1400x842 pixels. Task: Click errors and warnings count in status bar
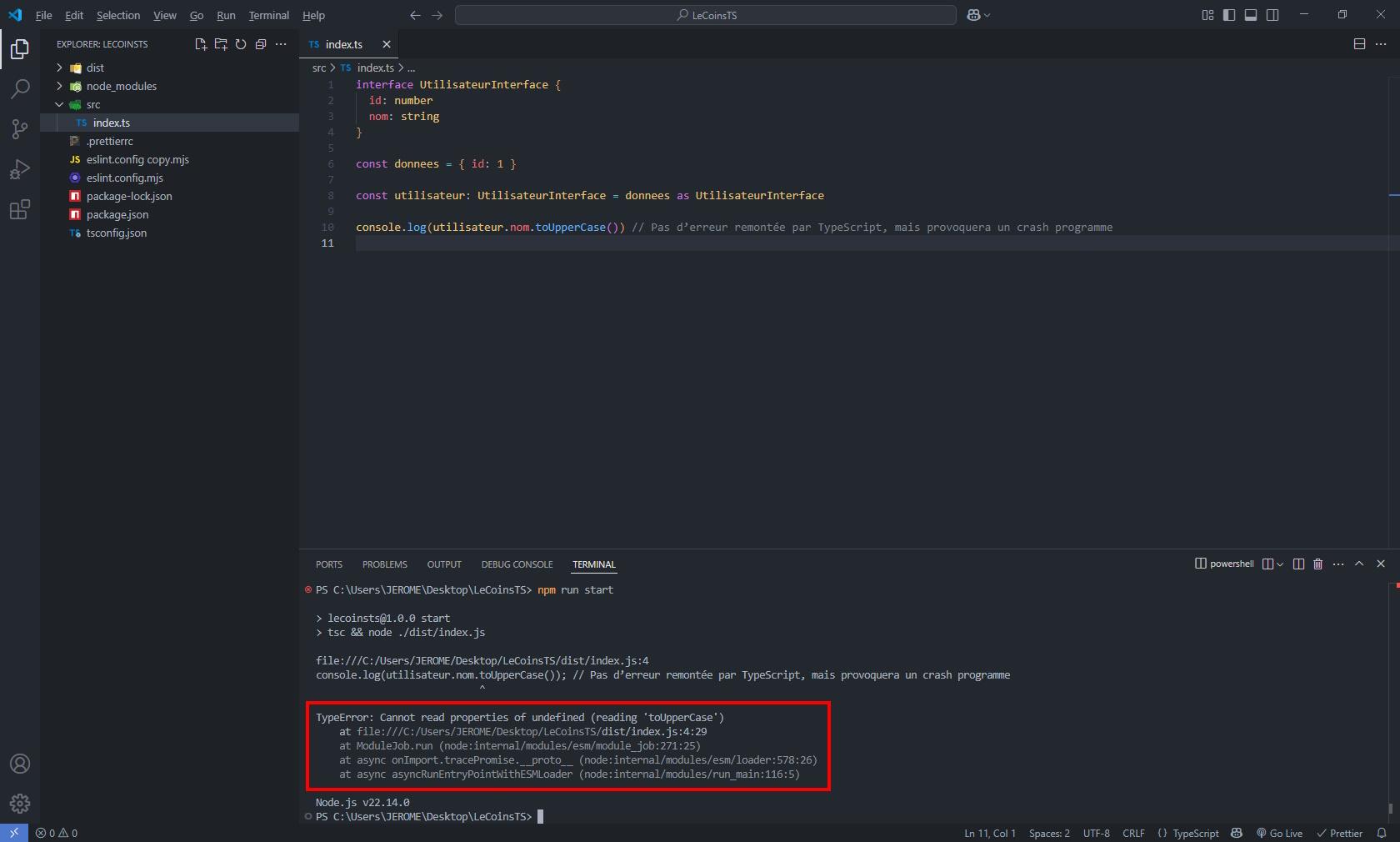pos(57,833)
